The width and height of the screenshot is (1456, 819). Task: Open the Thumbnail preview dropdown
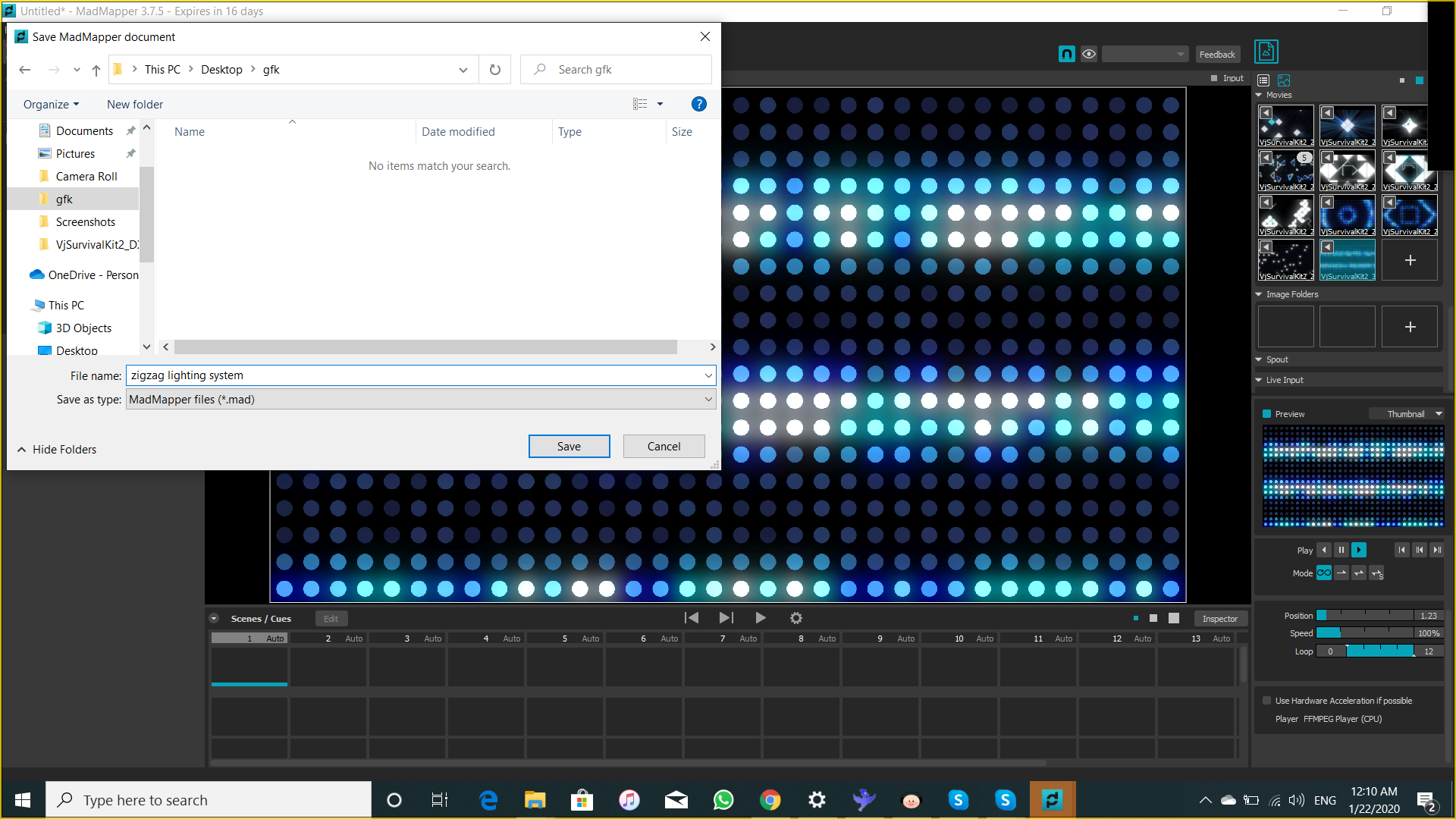pyautogui.click(x=1406, y=414)
